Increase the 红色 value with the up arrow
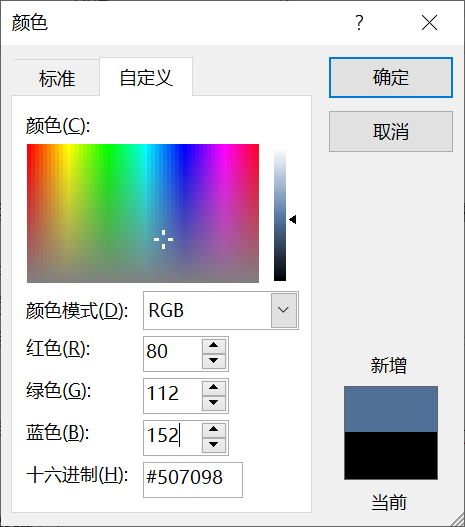The width and height of the screenshot is (465, 527). coord(214,346)
